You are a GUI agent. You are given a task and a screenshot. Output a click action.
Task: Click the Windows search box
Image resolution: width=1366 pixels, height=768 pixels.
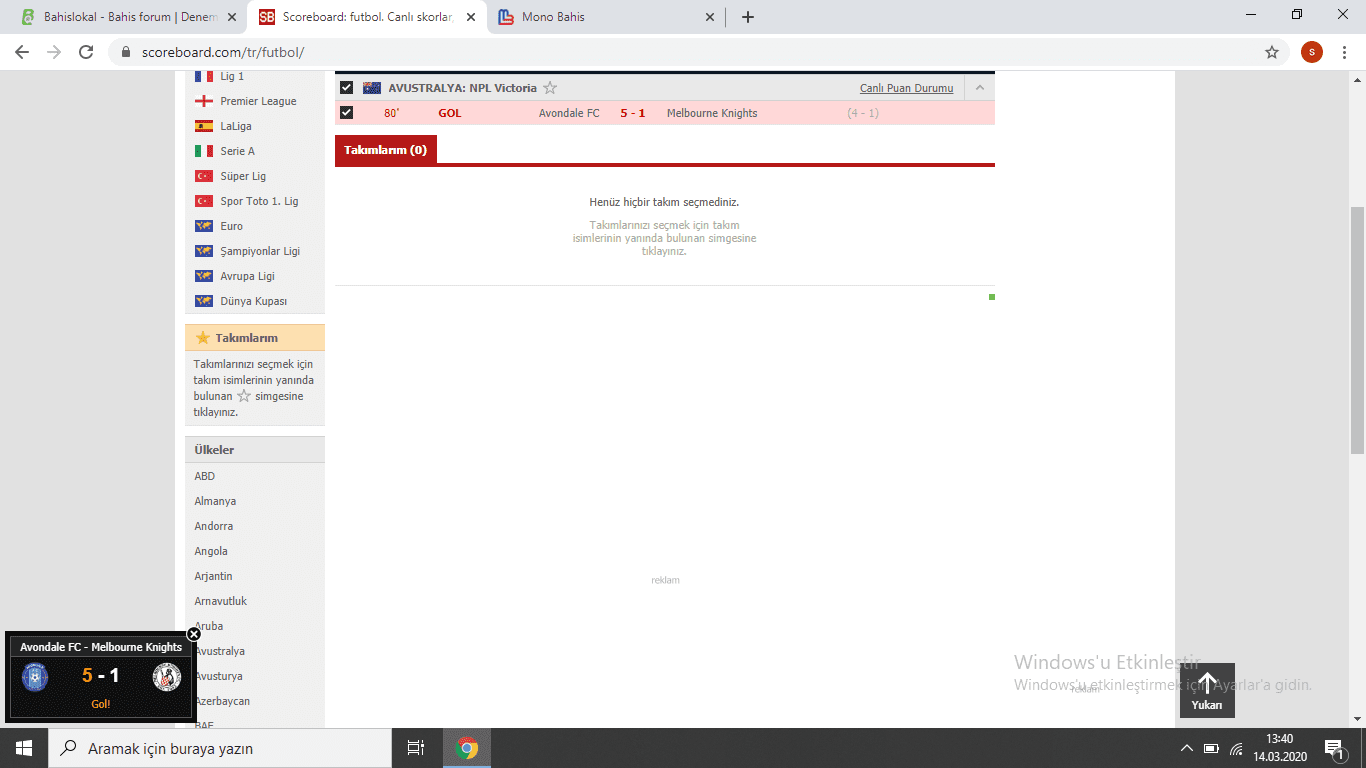(220, 748)
